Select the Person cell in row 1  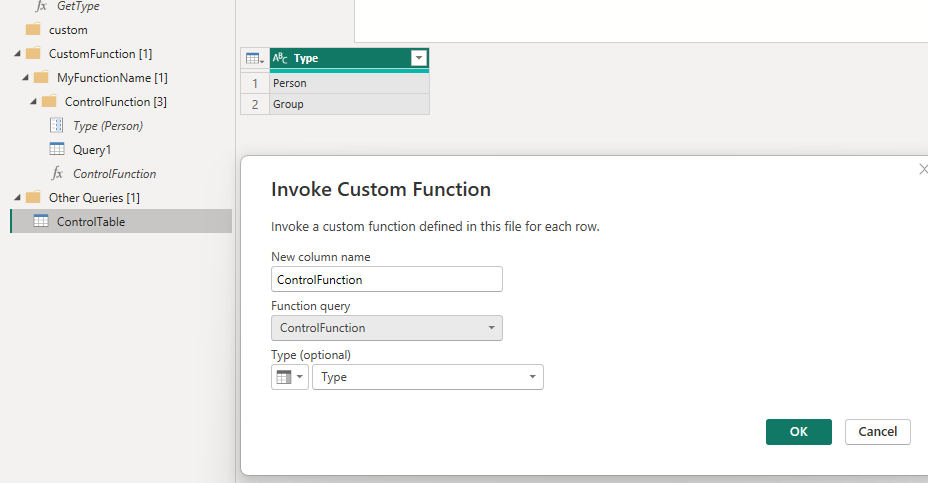(x=348, y=83)
